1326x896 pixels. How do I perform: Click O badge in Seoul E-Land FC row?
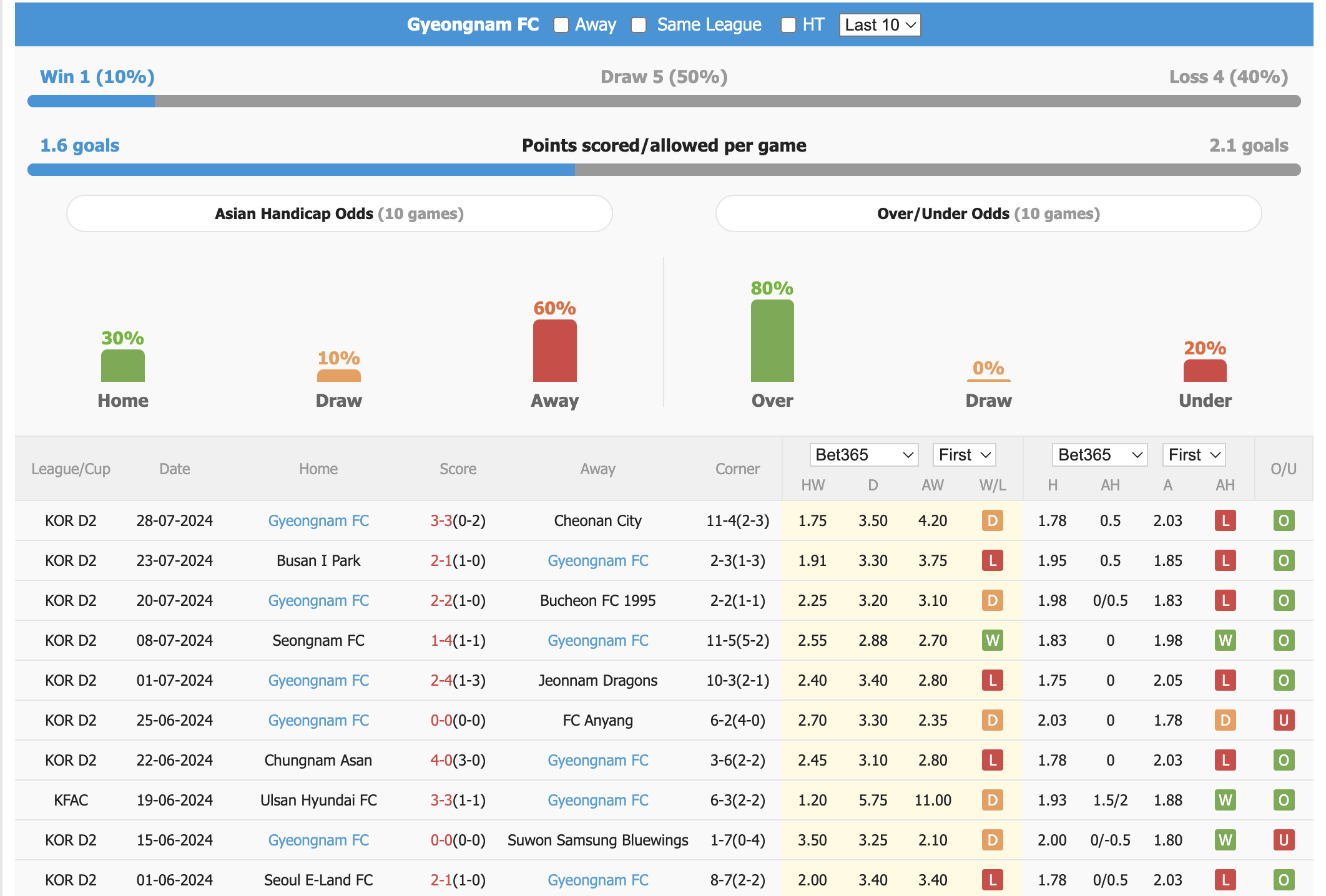[1284, 880]
